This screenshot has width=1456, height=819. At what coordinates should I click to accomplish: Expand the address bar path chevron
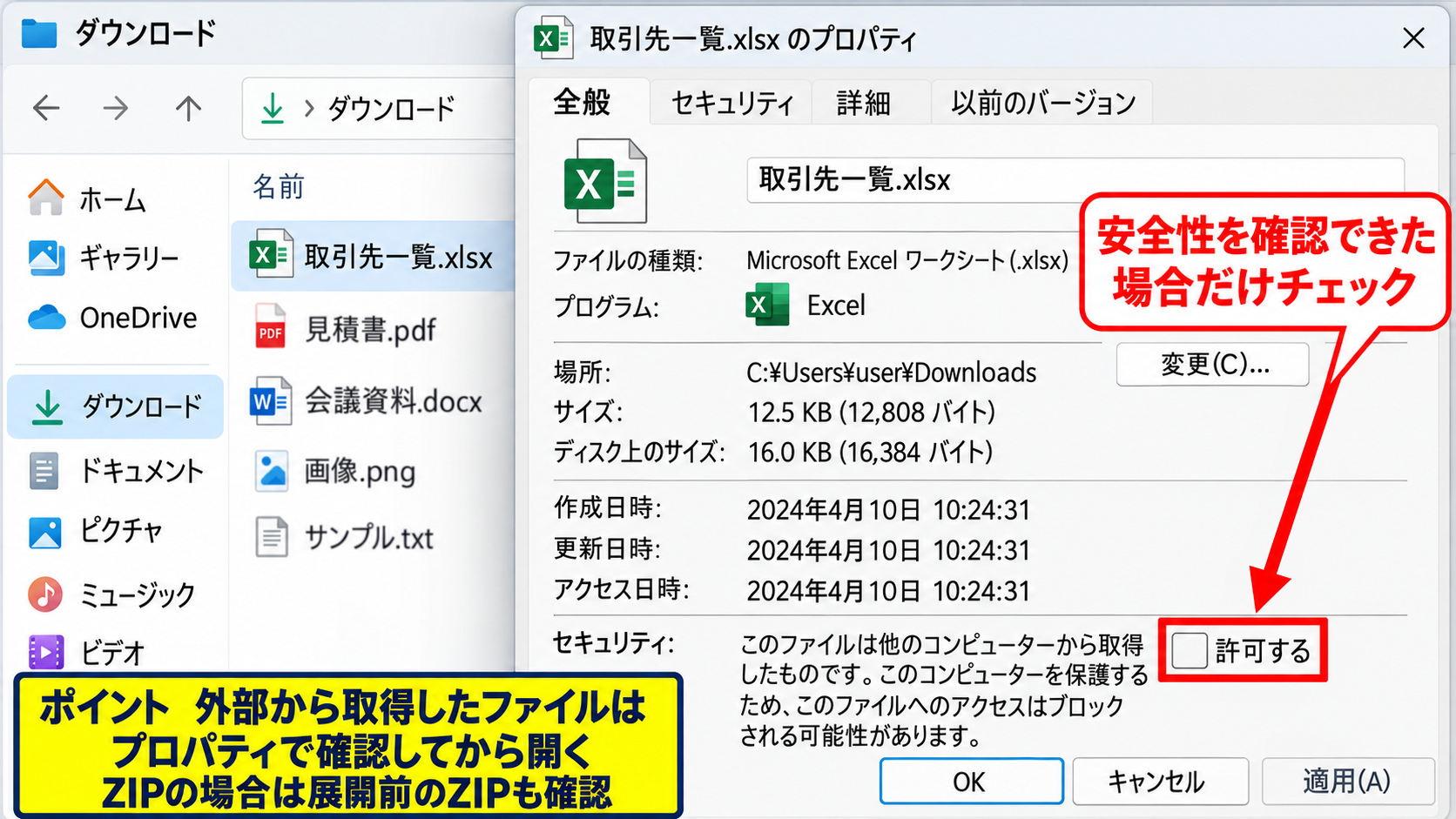pyautogui.click(x=308, y=109)
